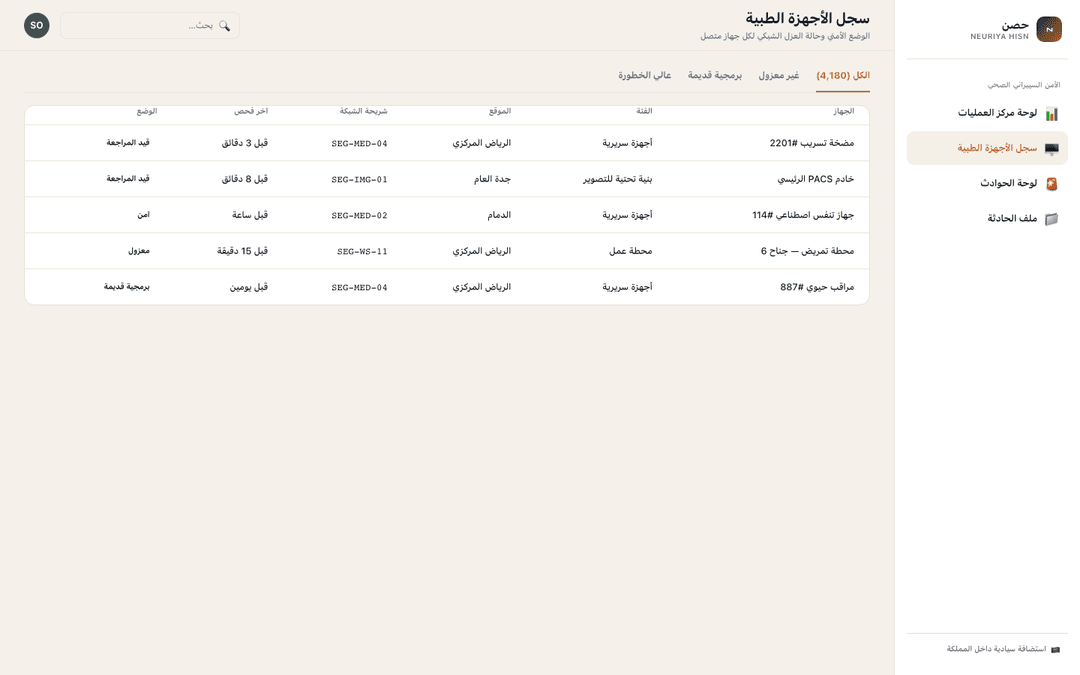This screenshot has width=1080, height=675.
Task: Open device محطة تمريض — جناح 6
Action: [x=807, y=251]
